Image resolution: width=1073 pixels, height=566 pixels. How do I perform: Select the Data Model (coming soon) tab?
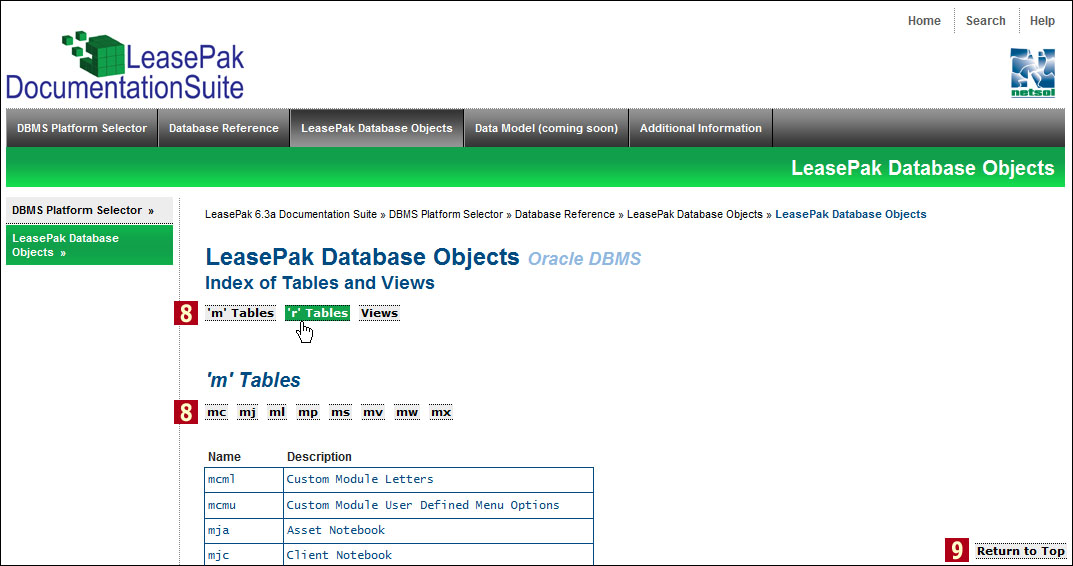tap(547, 128)
